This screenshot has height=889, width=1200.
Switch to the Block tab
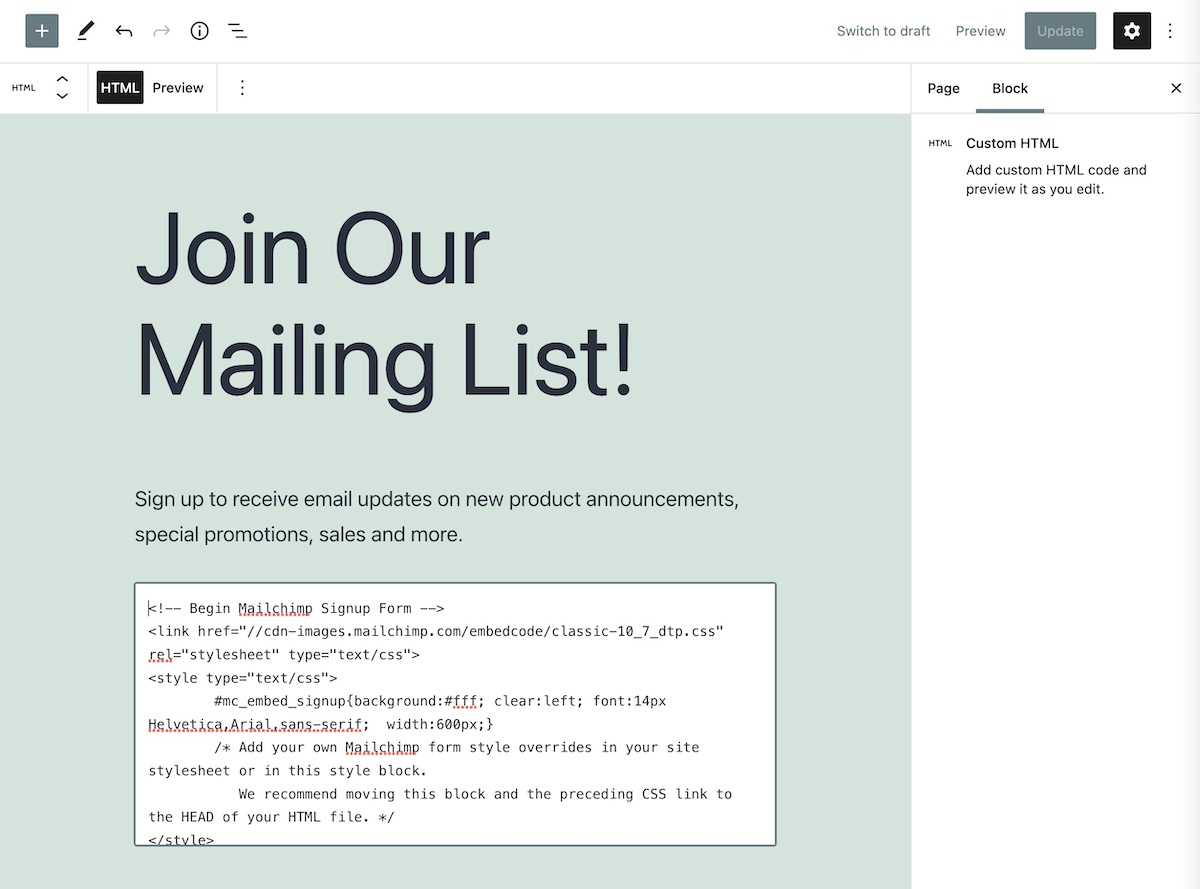[1010, 88]
